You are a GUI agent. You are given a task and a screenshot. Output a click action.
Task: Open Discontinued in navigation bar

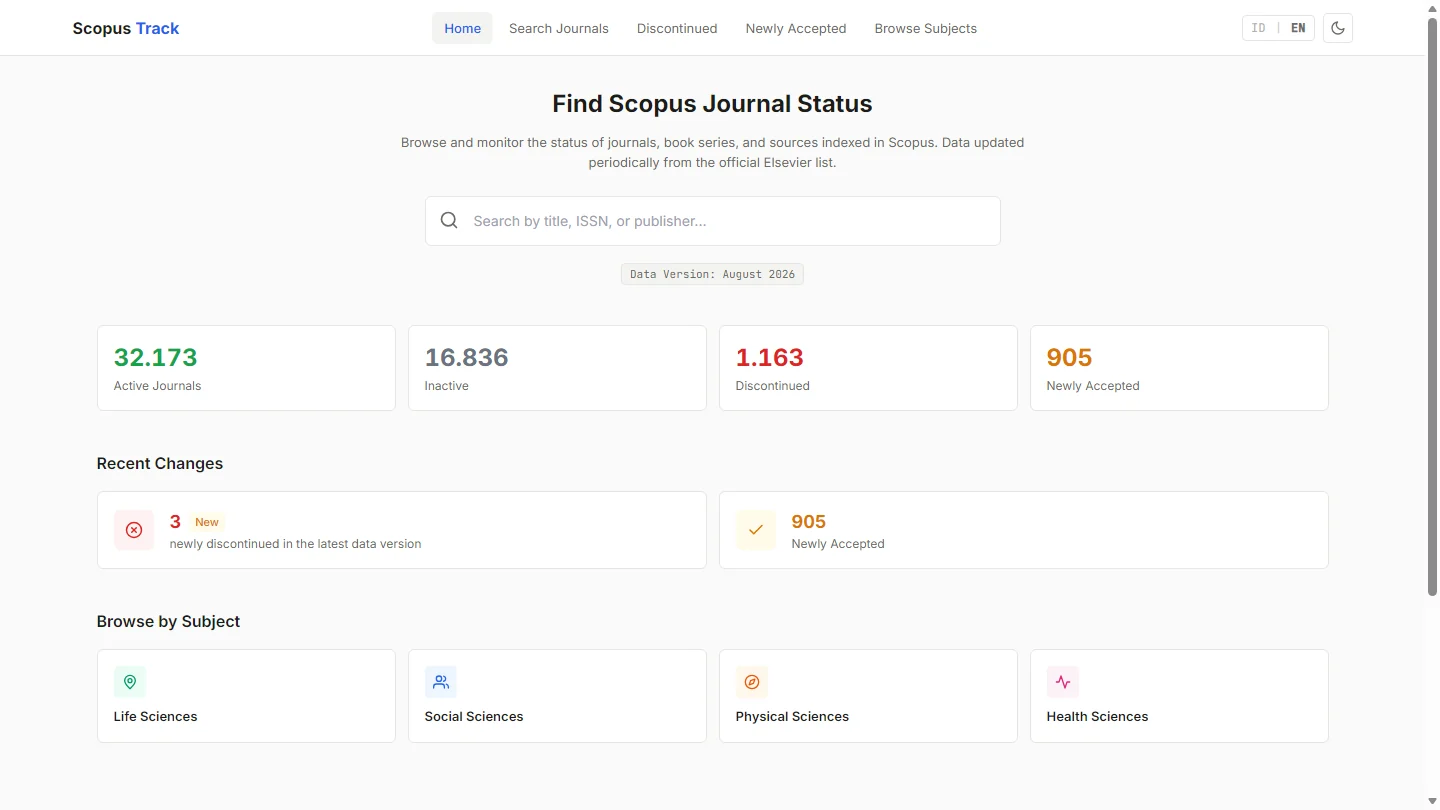click(x=677, y=28)
